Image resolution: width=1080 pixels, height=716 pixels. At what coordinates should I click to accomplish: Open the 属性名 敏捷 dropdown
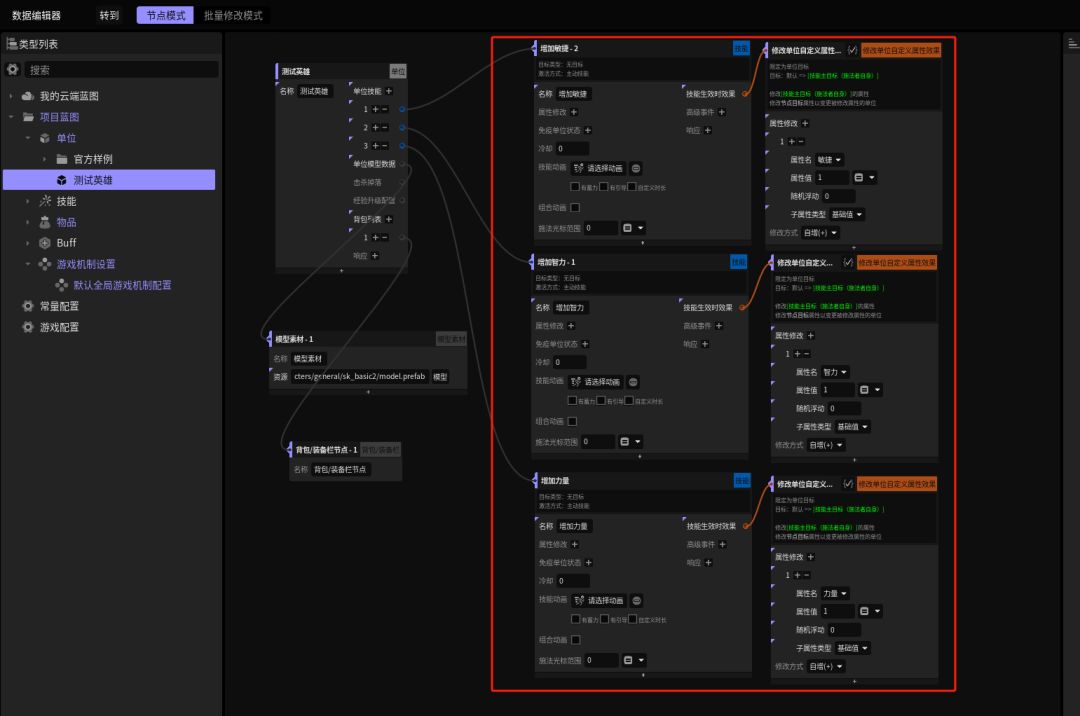click(830, 159)
